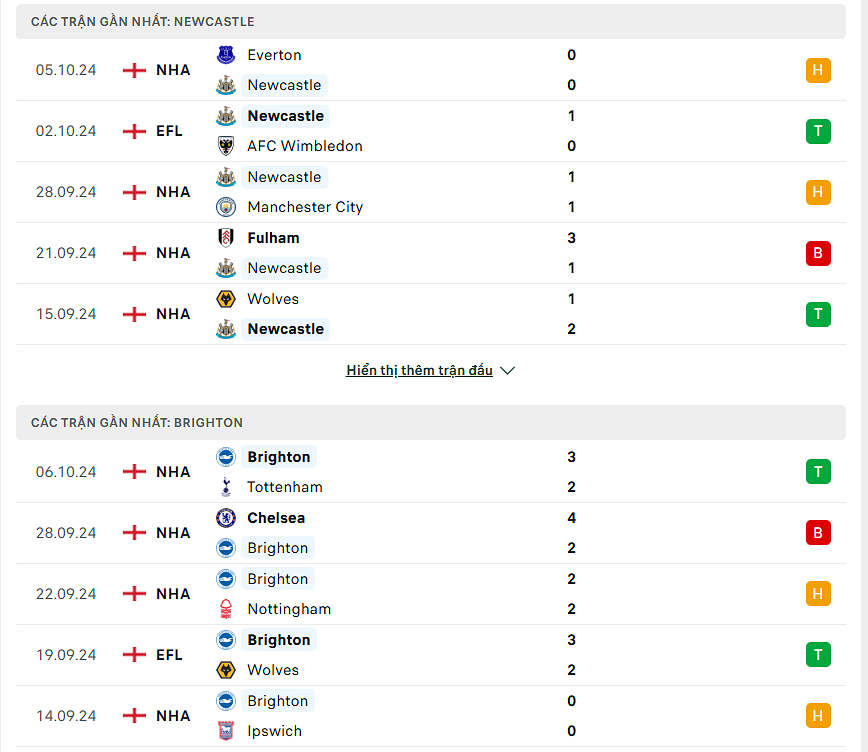Click the Tottenham club crest
868x752 pixels.
[226, 487]
